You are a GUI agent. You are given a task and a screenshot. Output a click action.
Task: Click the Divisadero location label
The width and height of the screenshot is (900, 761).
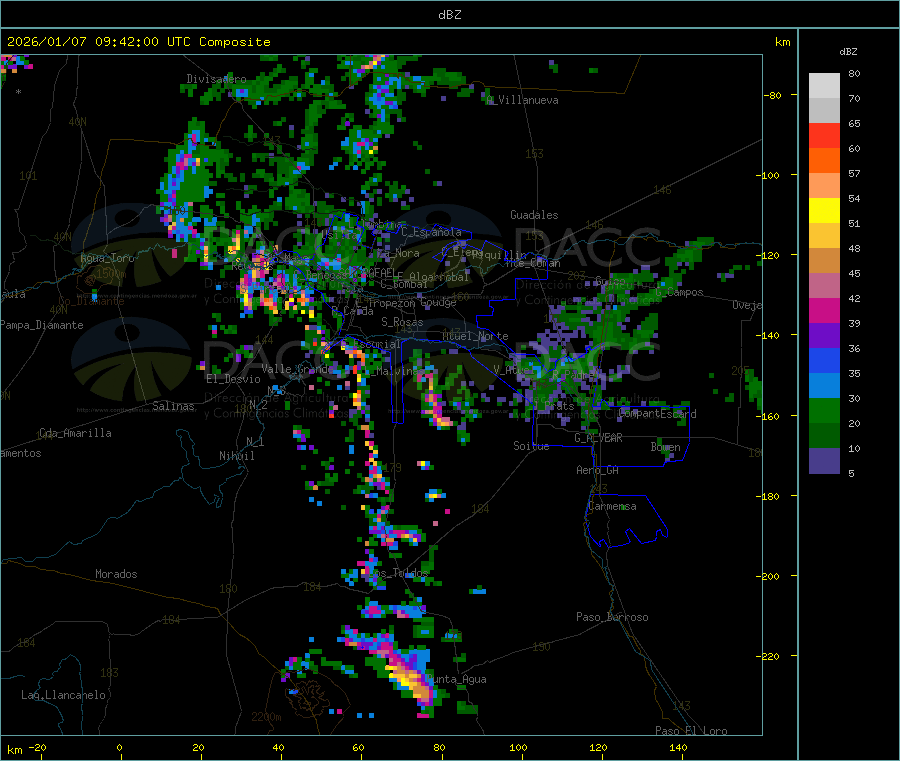216,79
